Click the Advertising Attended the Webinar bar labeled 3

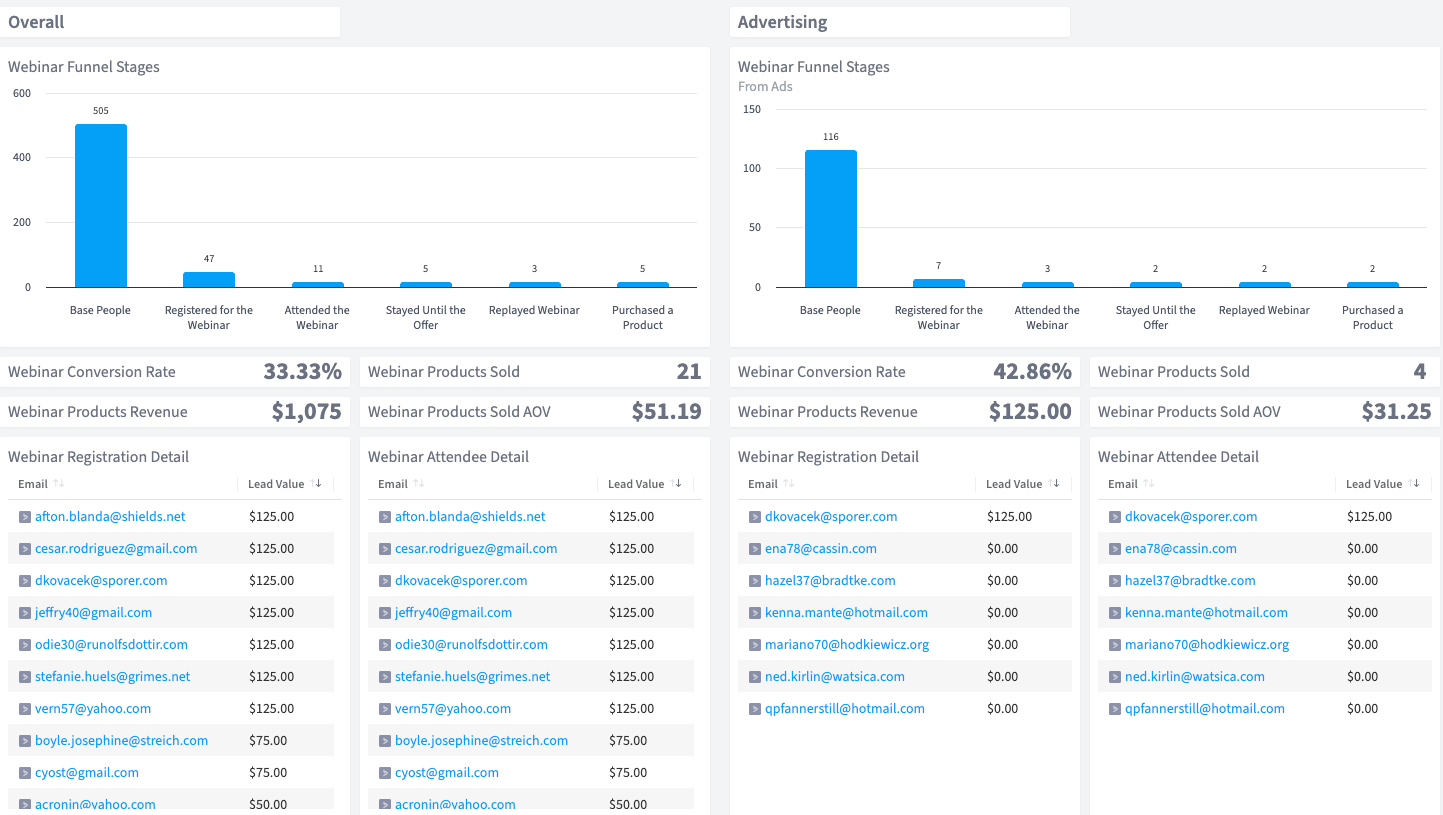coord(1047,285)
